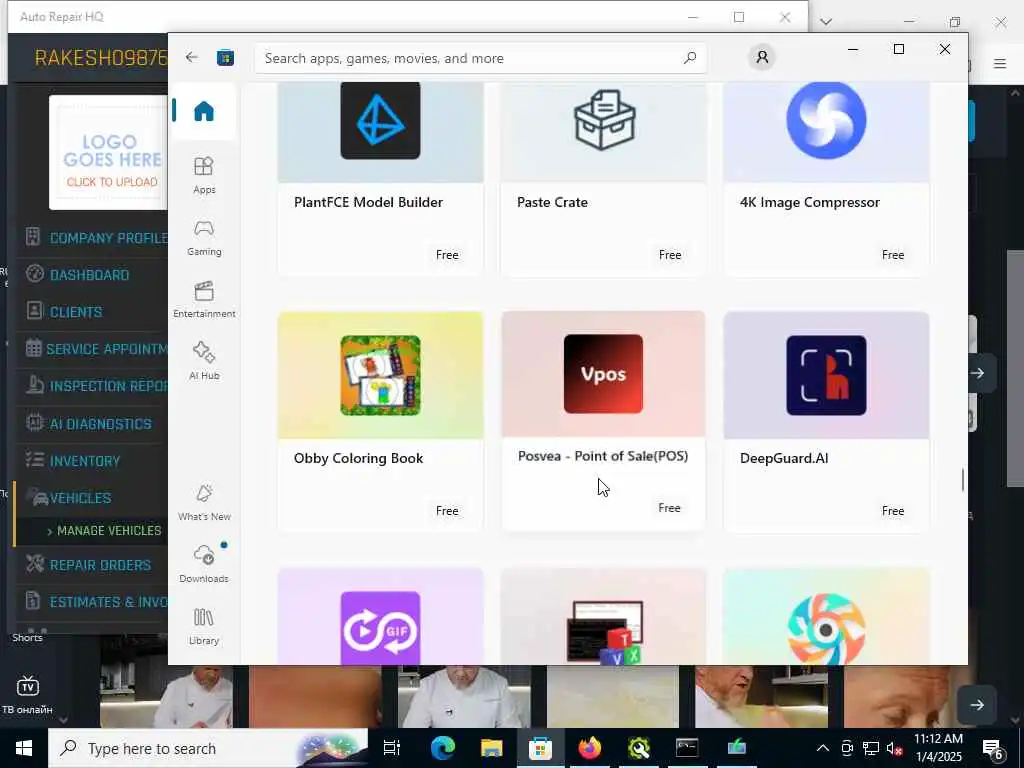
Task: Open the PlantFCE Model Builder app icon
Action: (380, 120)
